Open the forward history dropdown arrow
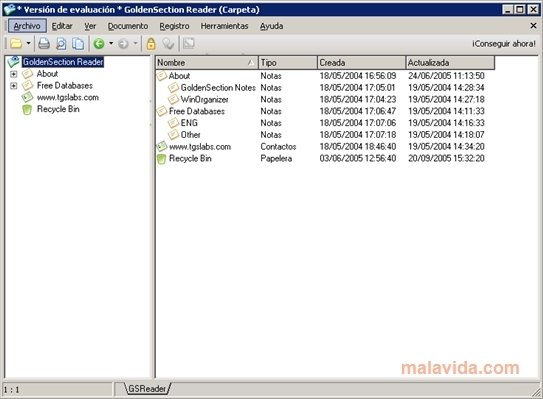Viewport: 543px width, 399px height. pyautogui.click(x=135, y=44)
